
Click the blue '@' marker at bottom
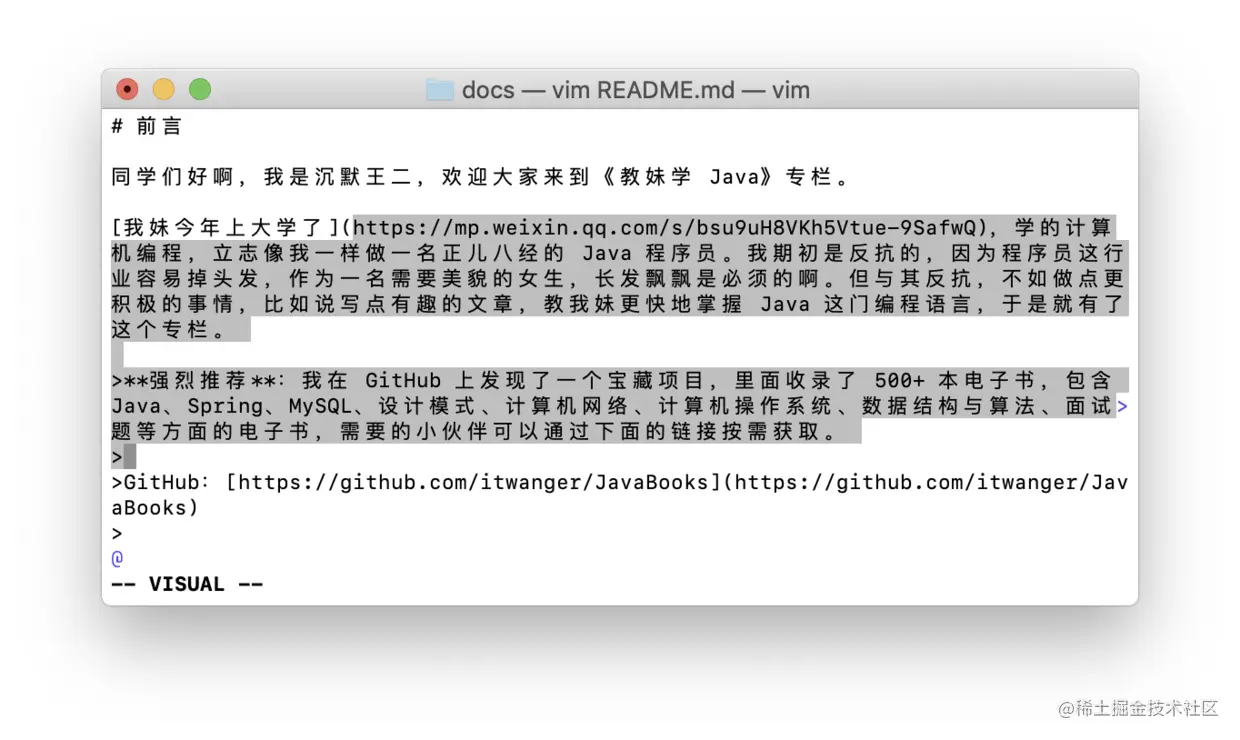(117, 558)
